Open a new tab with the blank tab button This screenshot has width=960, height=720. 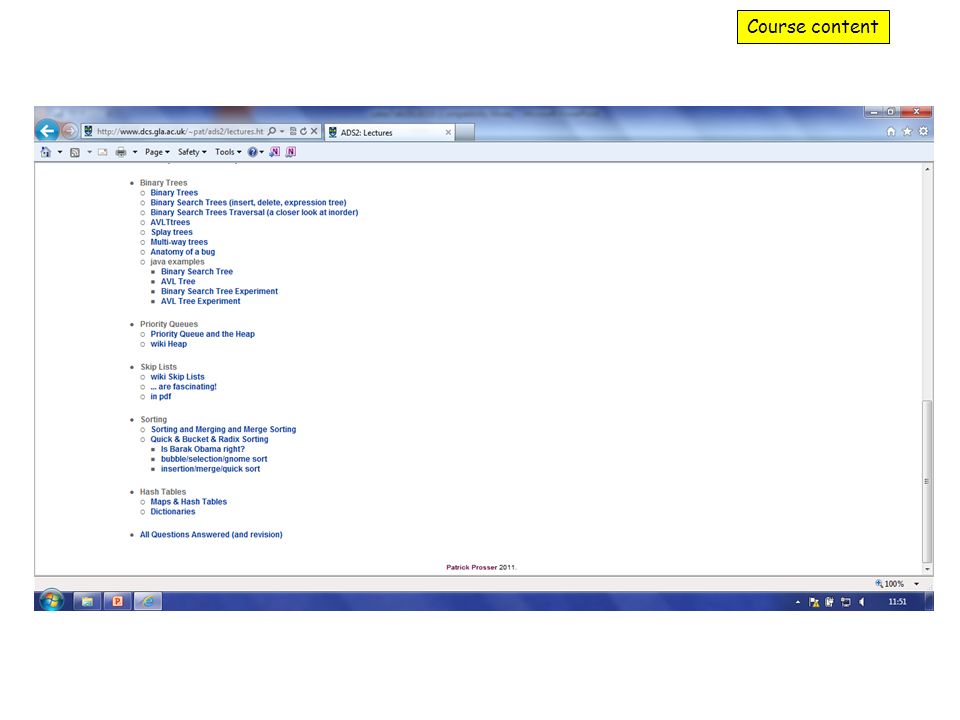pyautogui.click(x=465, y=132)
